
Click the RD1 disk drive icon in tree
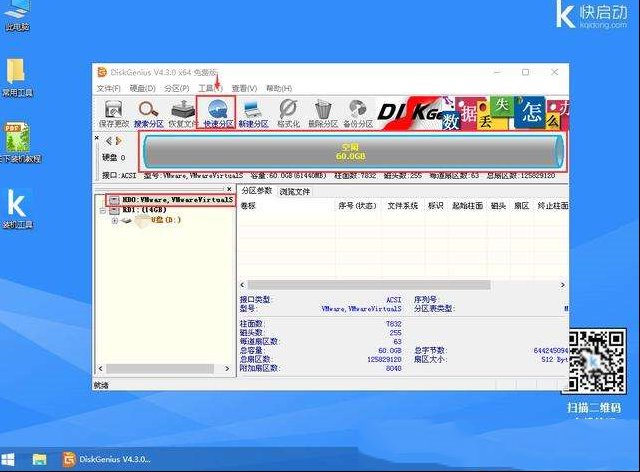tap(114, 210)
